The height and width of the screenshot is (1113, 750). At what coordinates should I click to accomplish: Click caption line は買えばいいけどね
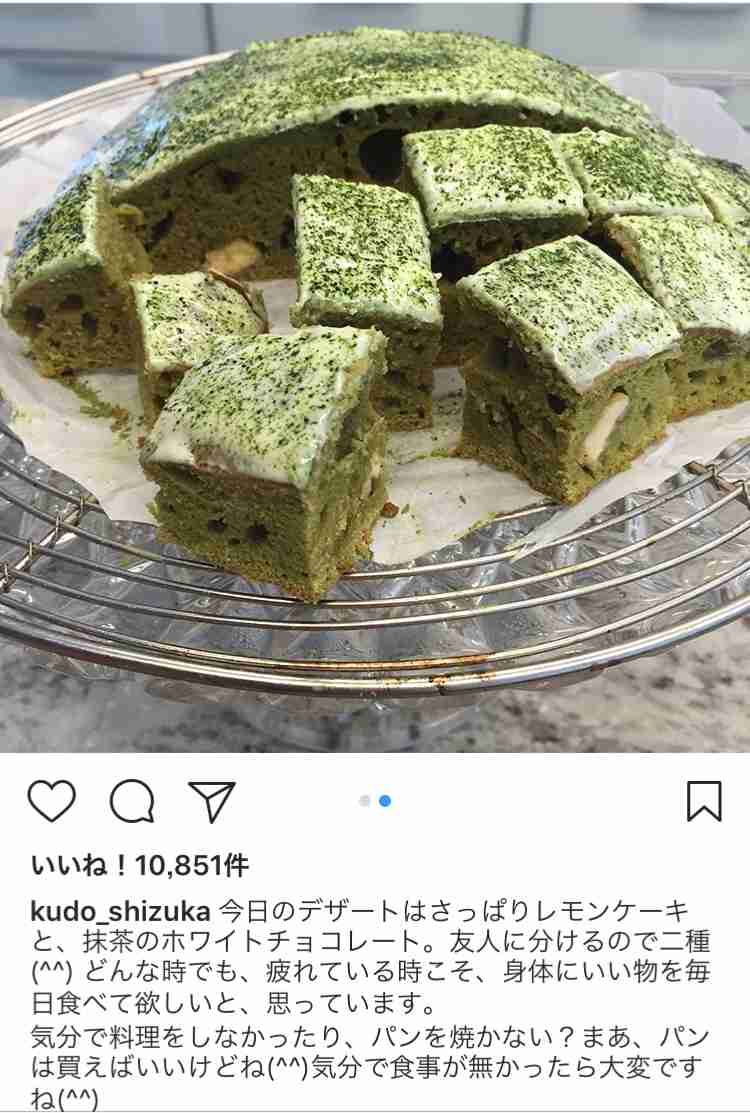click(368, 1067)
